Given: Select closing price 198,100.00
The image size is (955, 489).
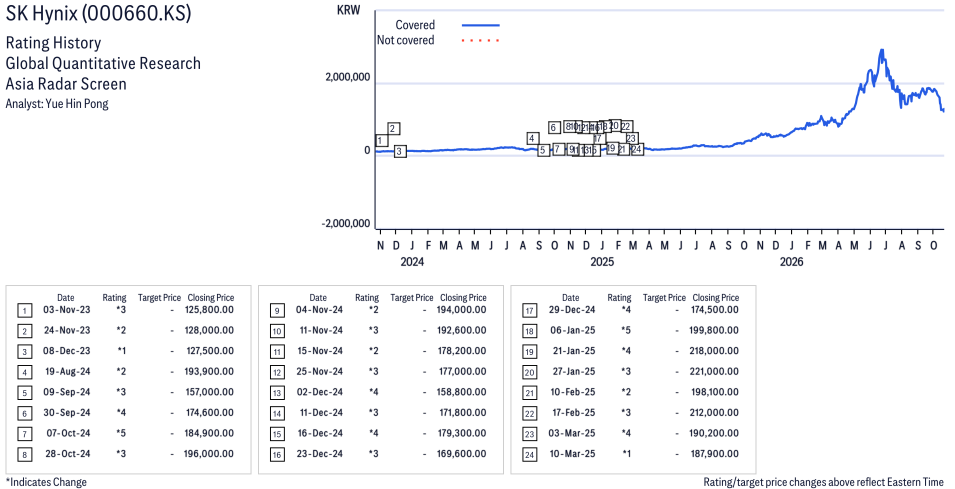Looking at the screenshot, I should pyautogui.click(x=715, y=392).
